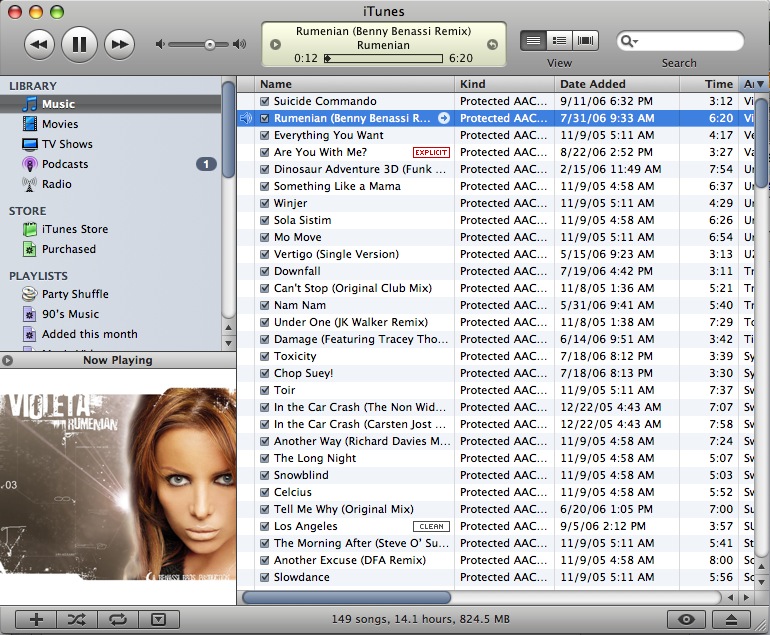Skip forward to the next track
Image resolution: width=770 pixels, height=635 pixels.
119,44
